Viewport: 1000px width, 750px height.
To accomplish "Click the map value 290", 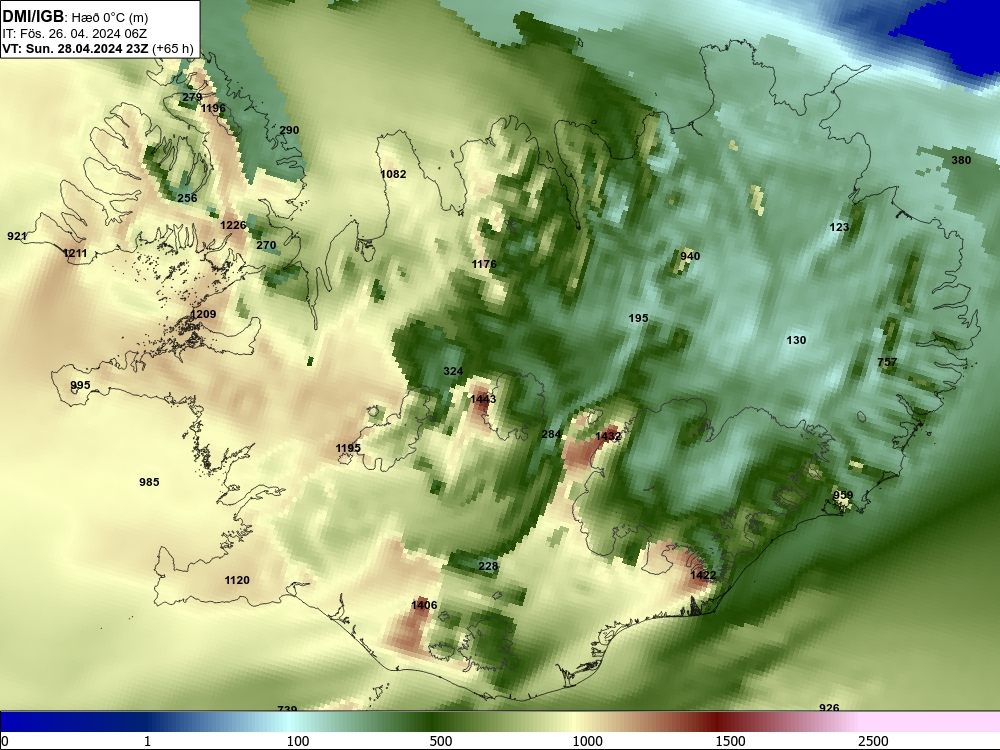I will pyautogui.click(x=289, y=130).
